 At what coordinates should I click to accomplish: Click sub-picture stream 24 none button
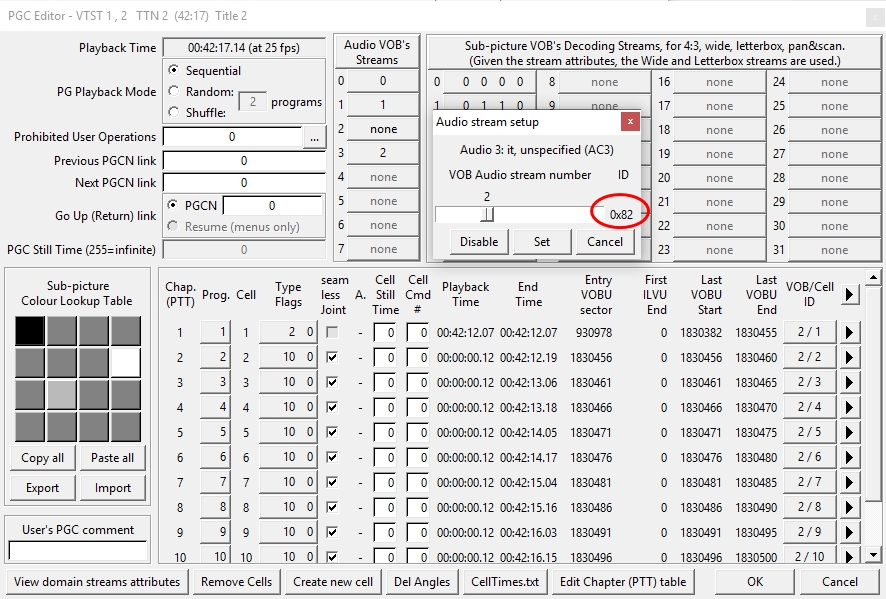click(834, 82)
